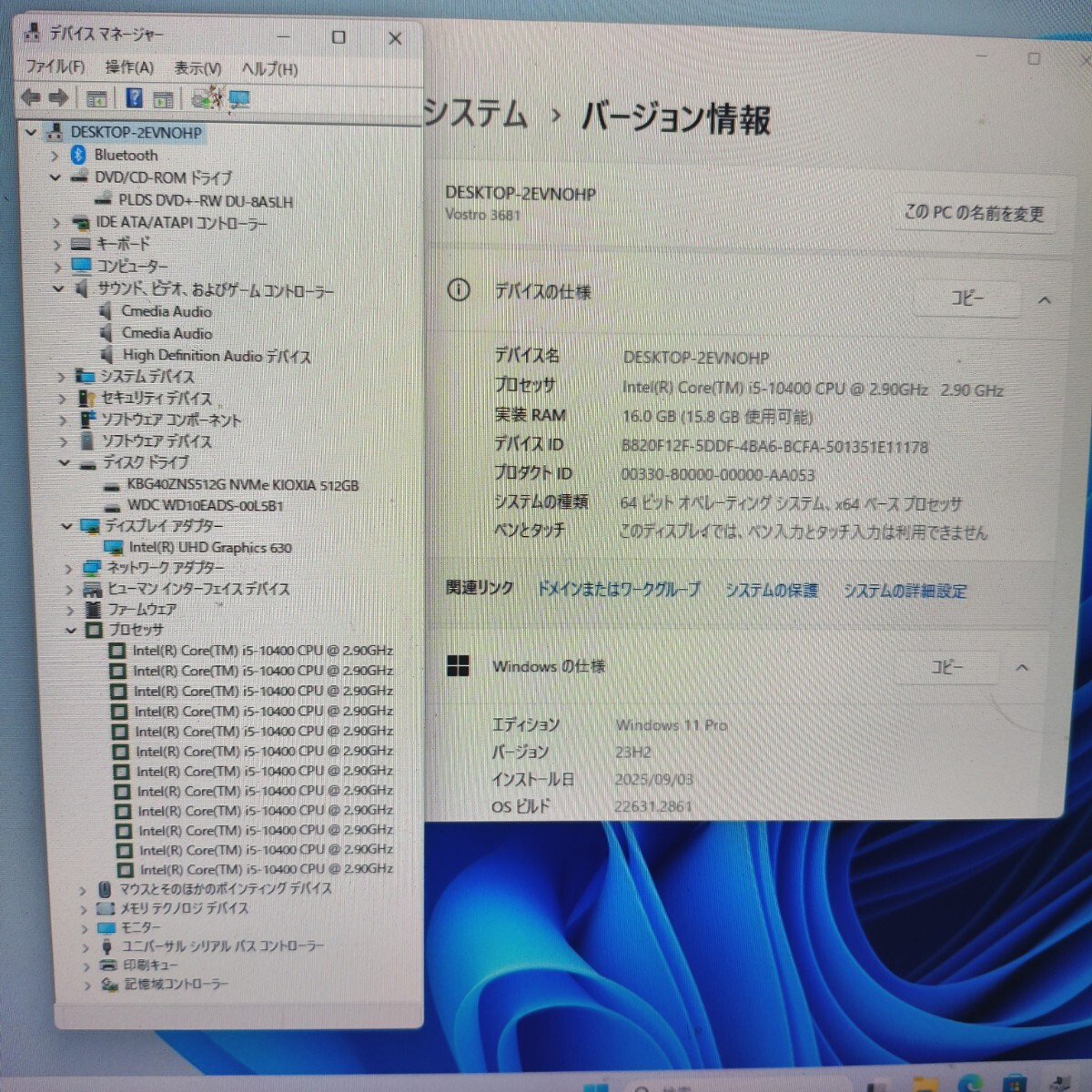Click the システム breadcrumb in Settings
The image size is (1092, 1092).
pyautogui.click(x=475, y=115)
